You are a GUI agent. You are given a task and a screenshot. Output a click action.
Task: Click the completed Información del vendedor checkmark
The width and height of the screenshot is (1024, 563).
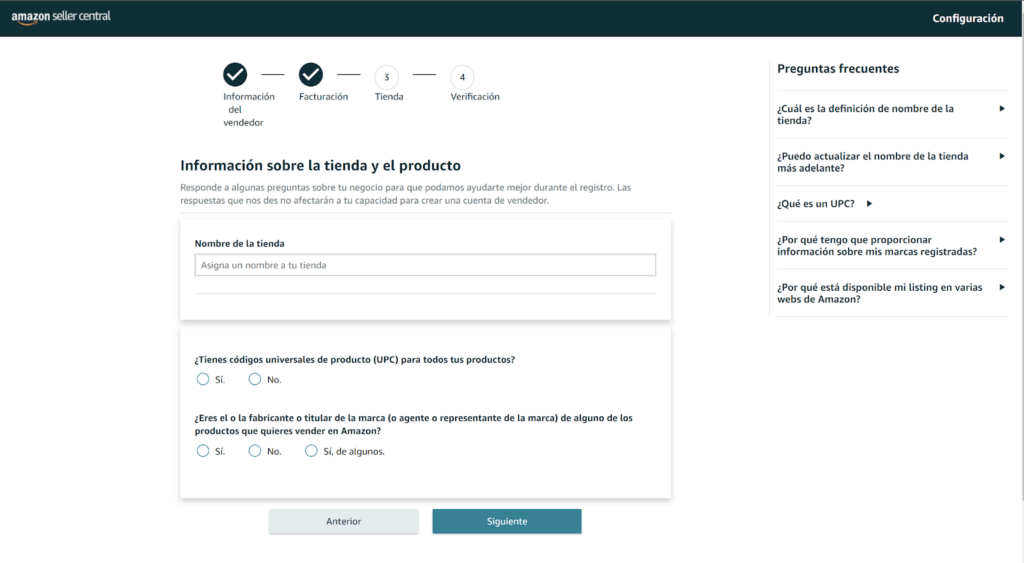pos(235,75)
